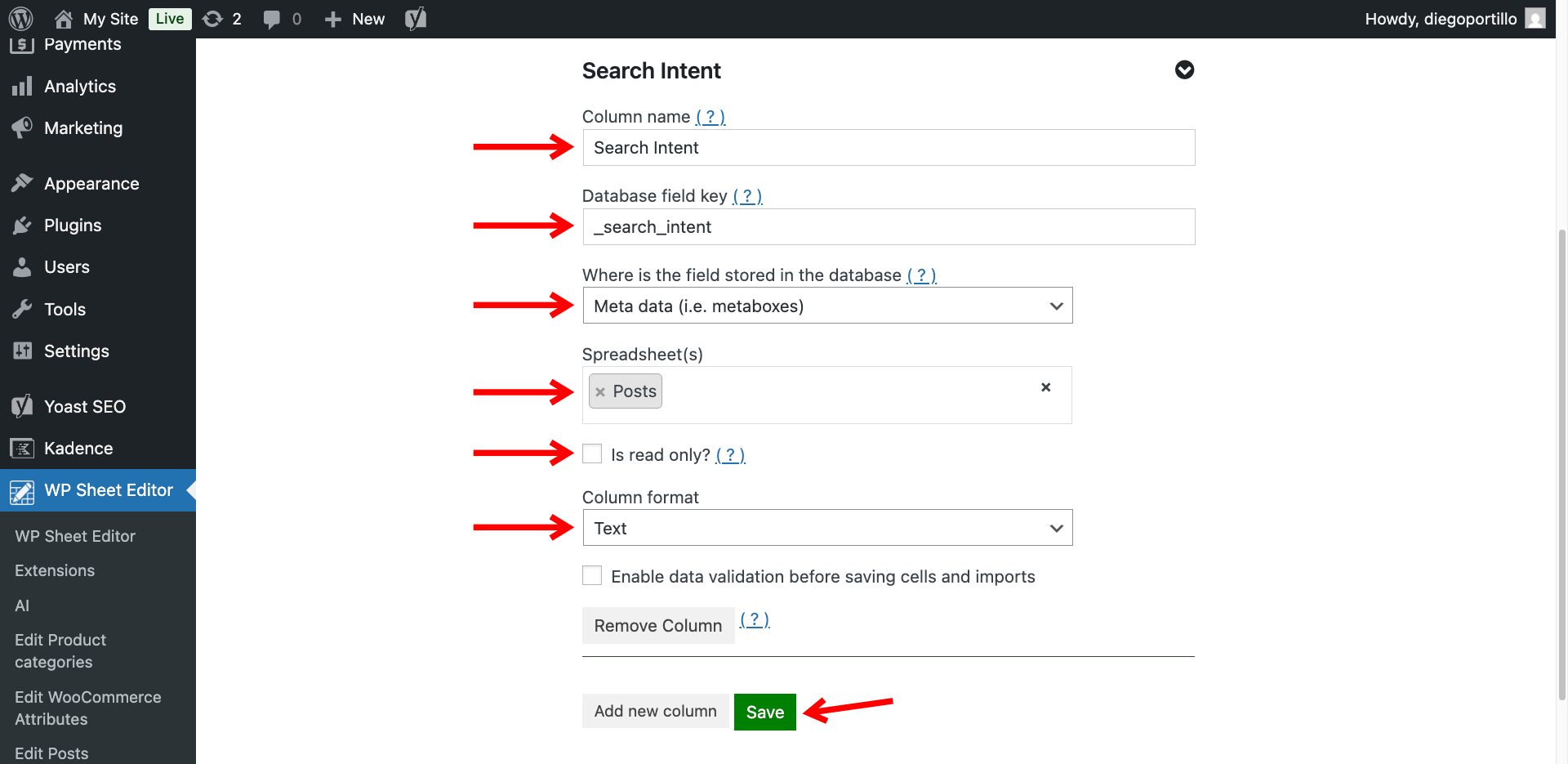This screenshot has height=764, width=1568.
Task: Open the Marketing section icon
Action: point(22,127)
